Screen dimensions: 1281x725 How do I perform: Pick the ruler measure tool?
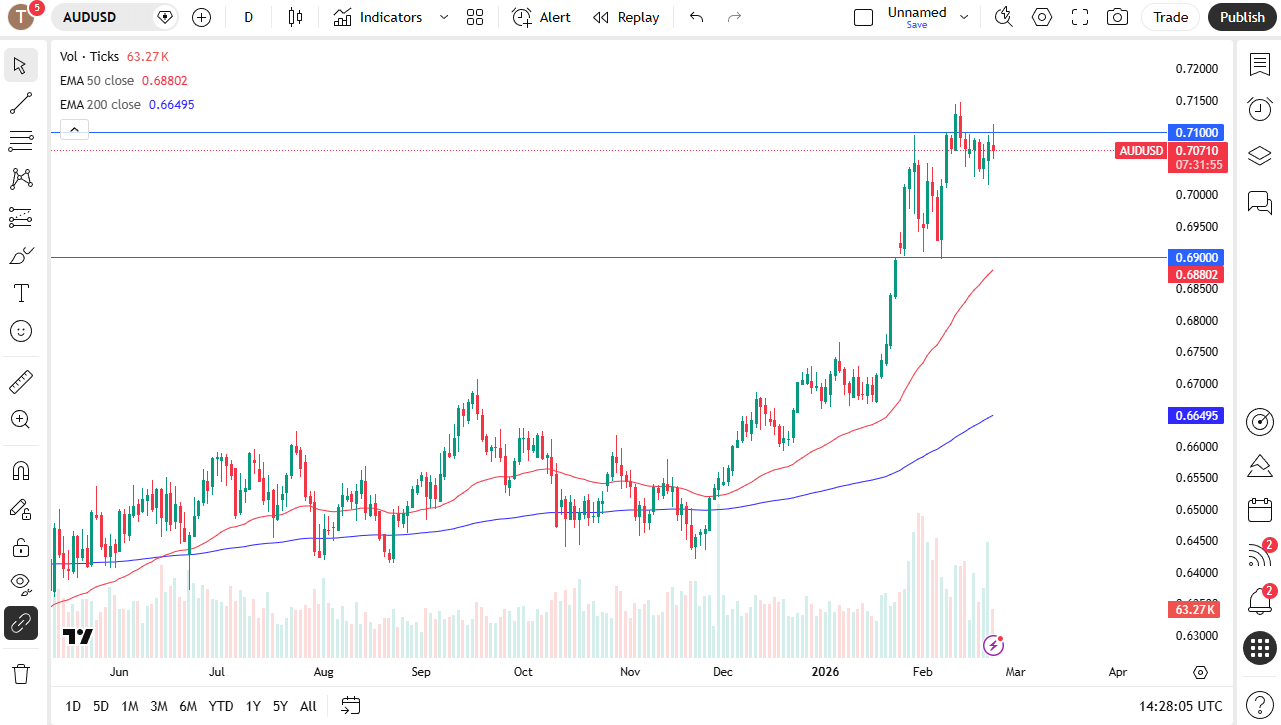point(20,381)
